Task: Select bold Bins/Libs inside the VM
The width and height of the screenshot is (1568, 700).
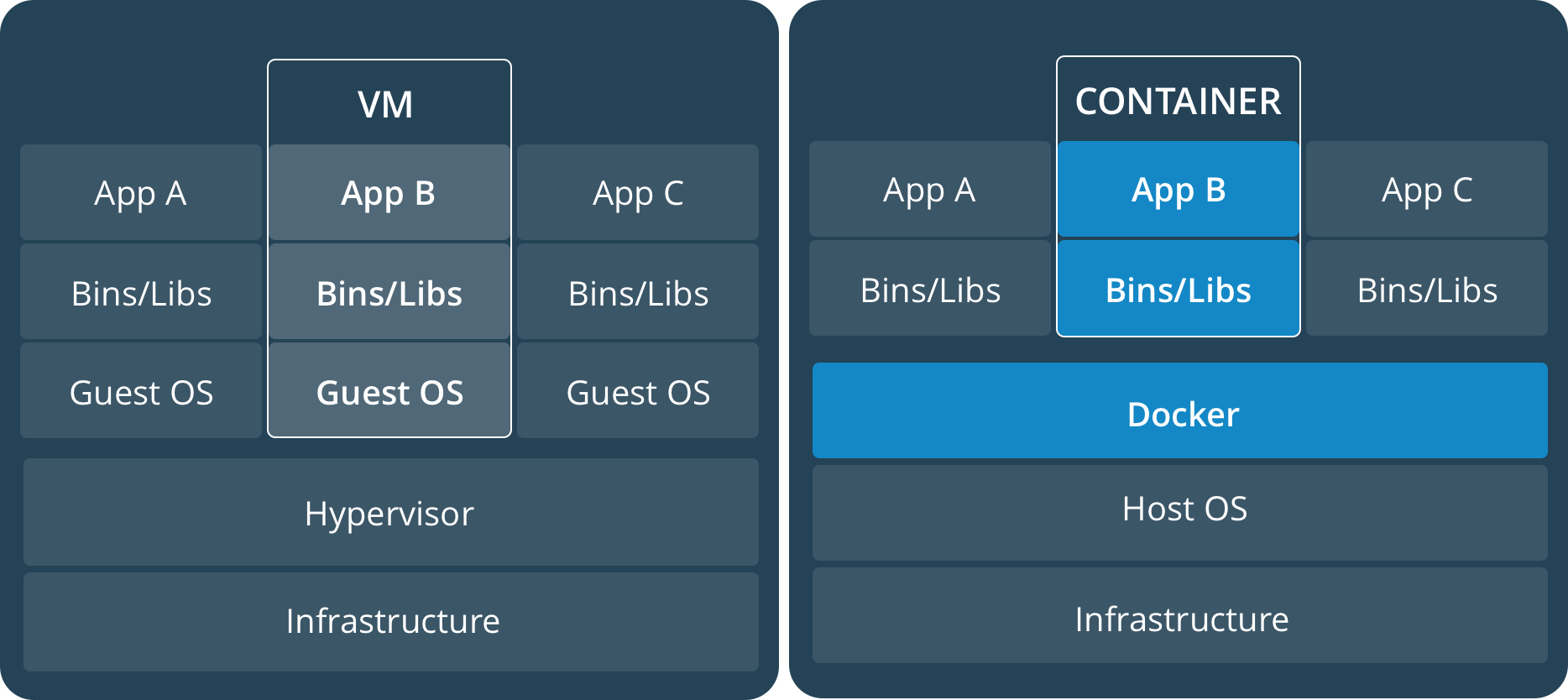Action: click(389, 291)
